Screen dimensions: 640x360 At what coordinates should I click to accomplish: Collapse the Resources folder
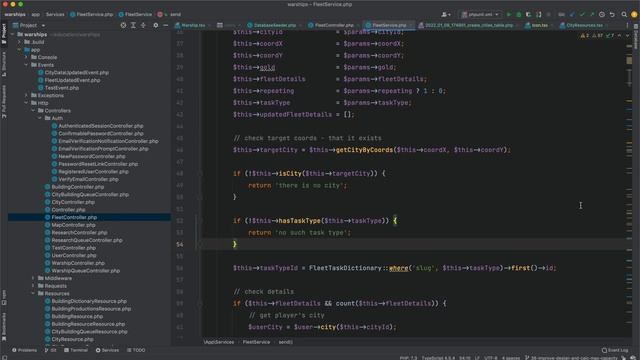click(x=33, y=293)
